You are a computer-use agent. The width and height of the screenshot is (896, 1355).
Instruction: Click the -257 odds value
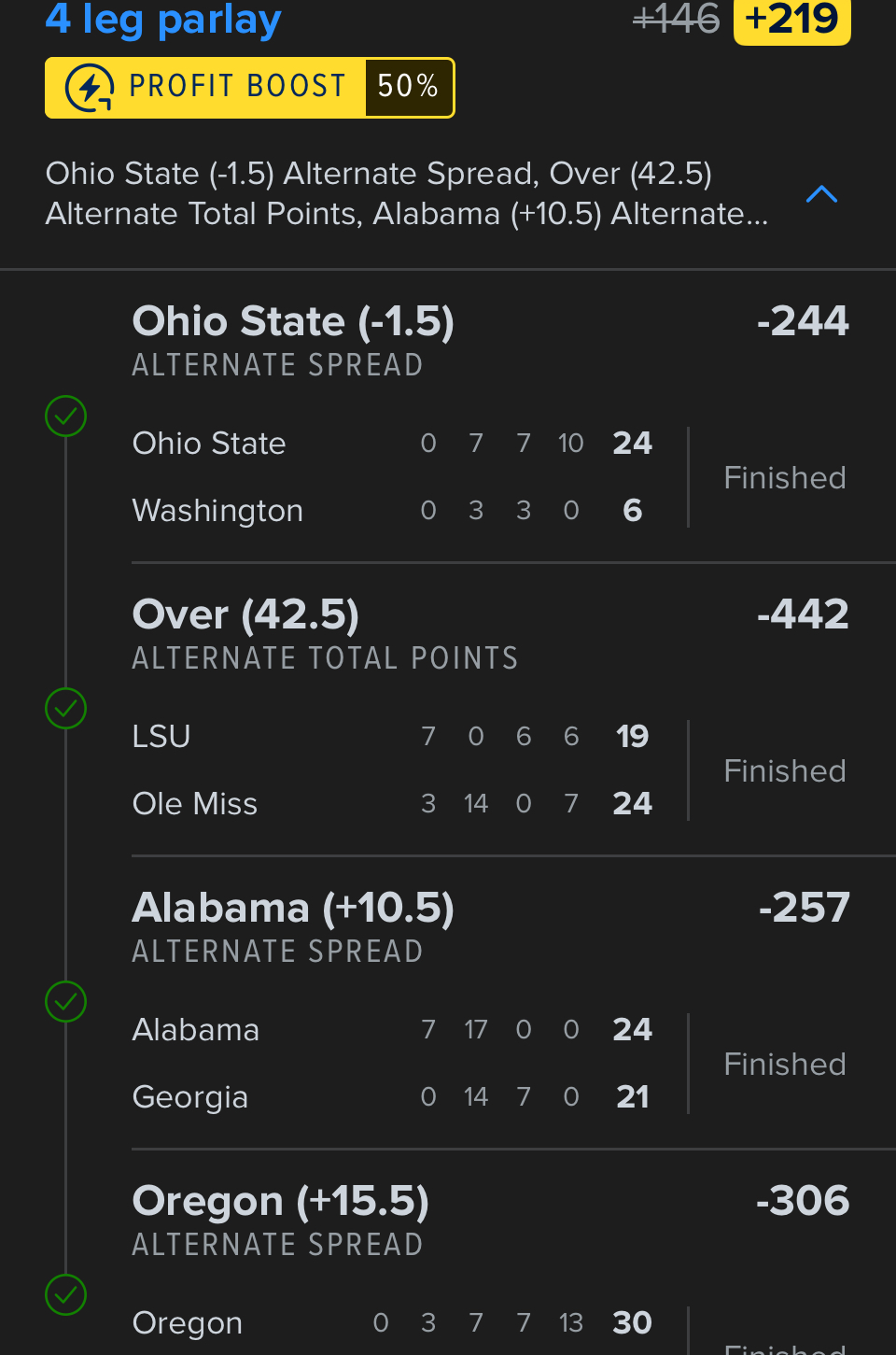(x=804, y=909)
